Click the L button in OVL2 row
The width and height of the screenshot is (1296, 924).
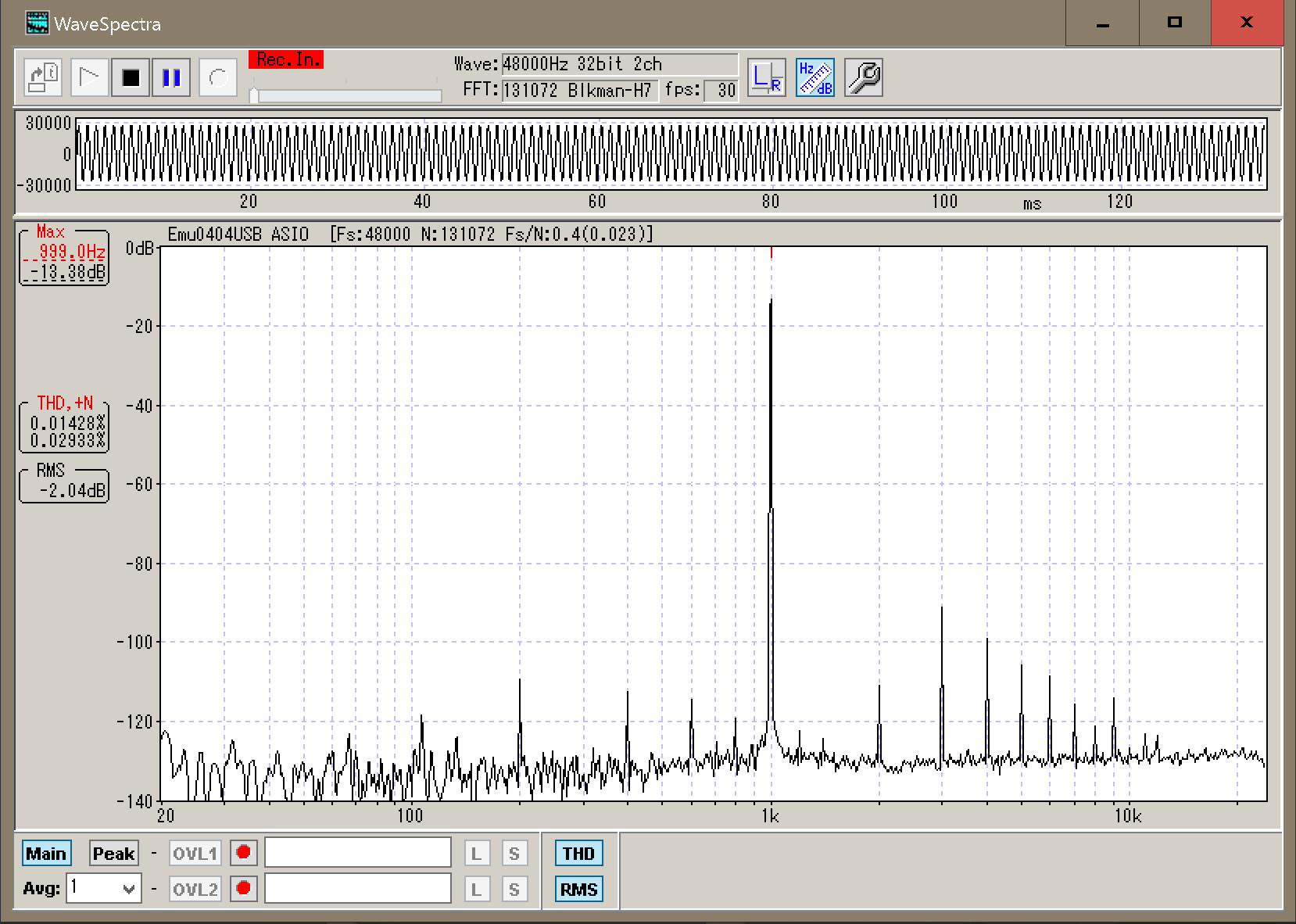(x=477, y=890)
